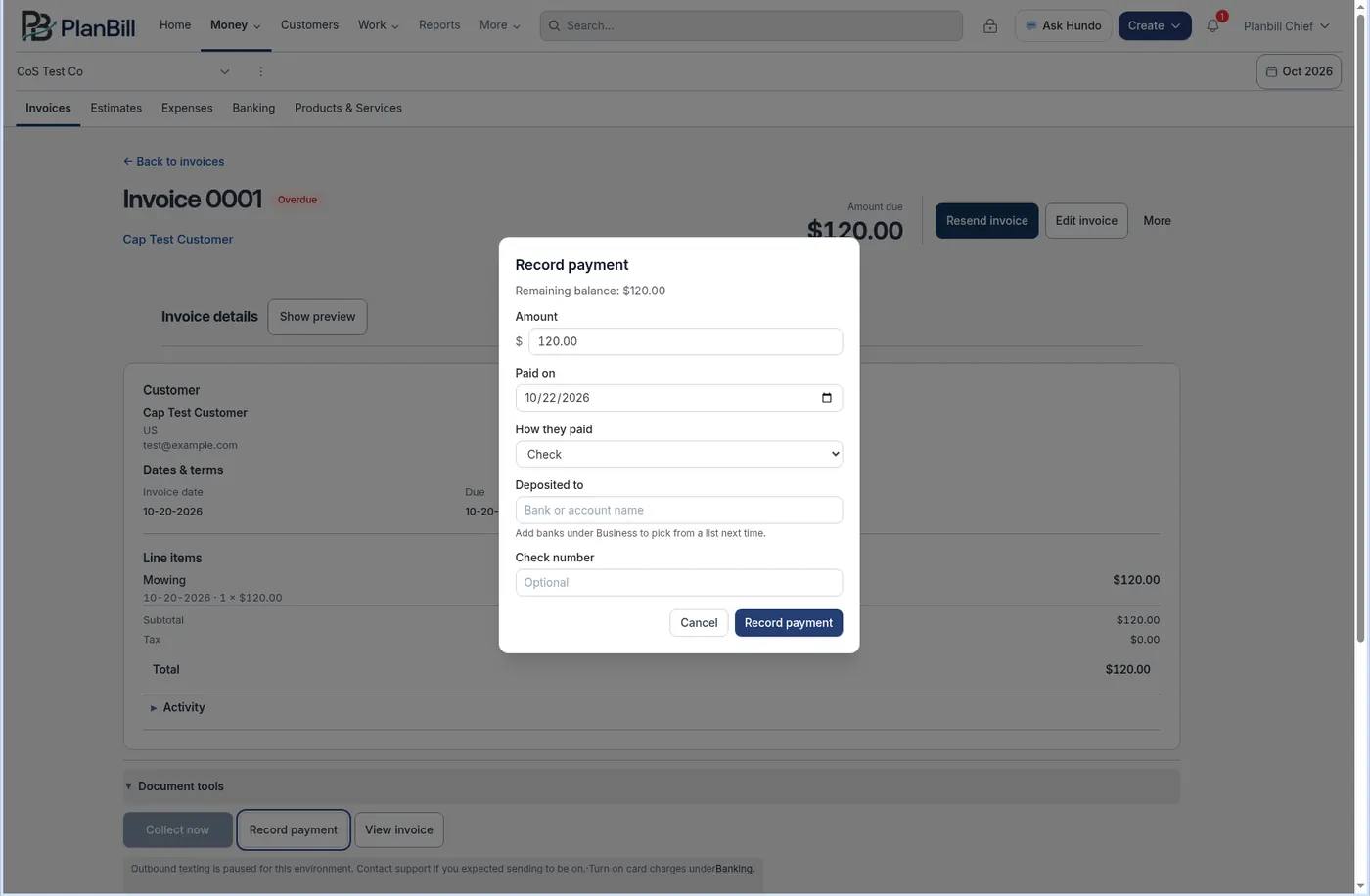Go to Home
The height and width of the screenshot is (896, 1370).
(x=175, y=25)
